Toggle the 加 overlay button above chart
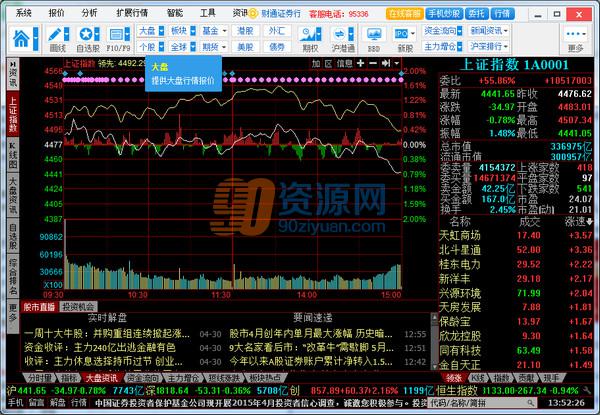Image resolution: width=600 pixels, height=415 pixels. 316,63
